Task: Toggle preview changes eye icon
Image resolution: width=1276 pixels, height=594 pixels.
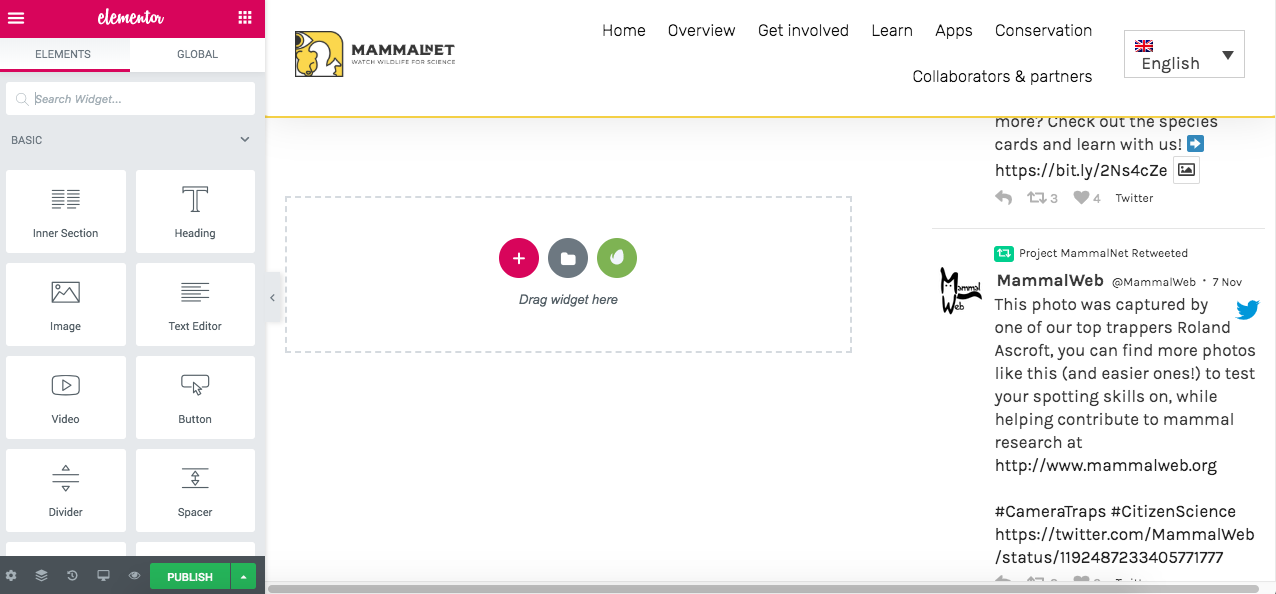Action: (134, 576)
